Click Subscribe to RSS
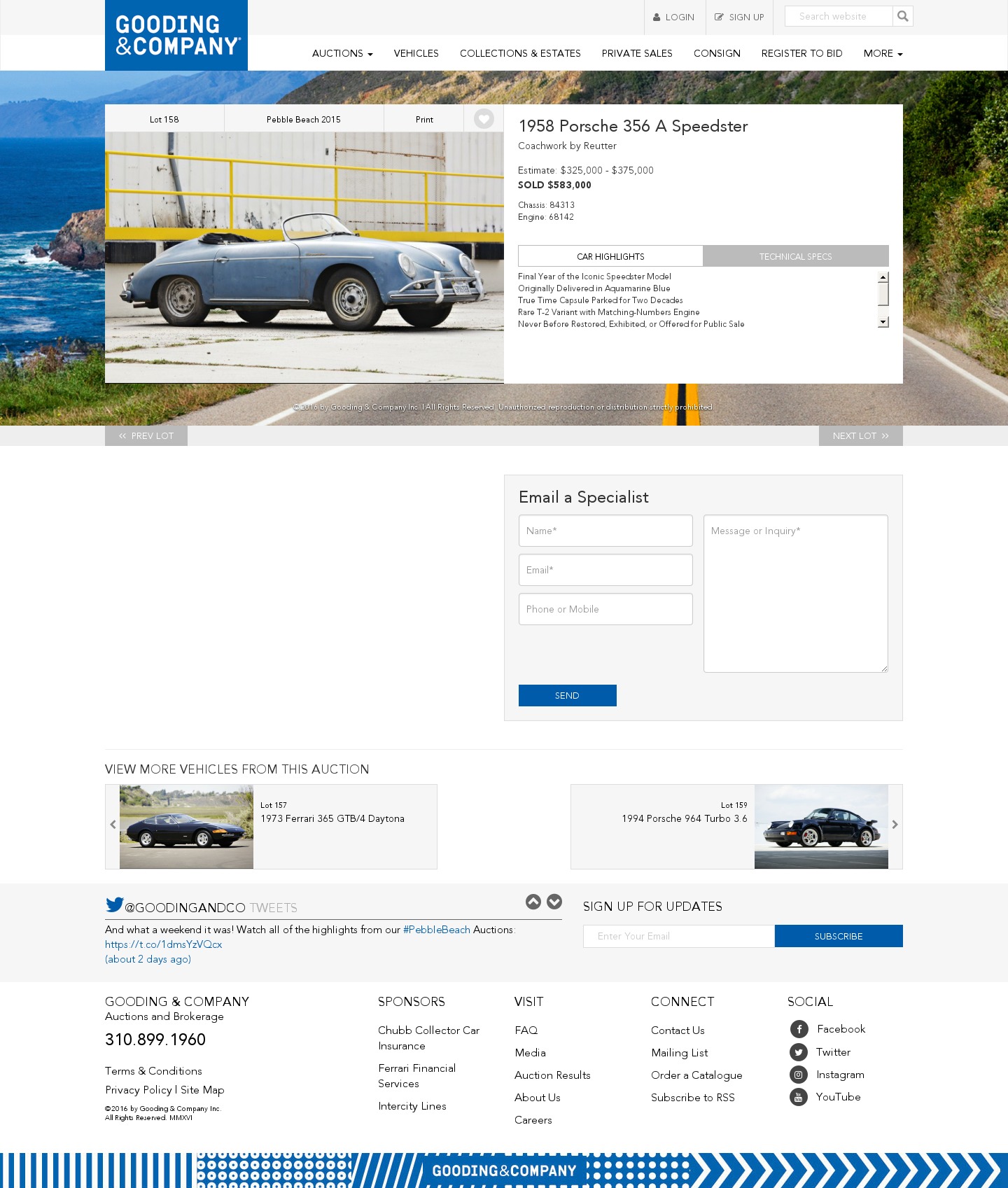Screen dimensions: 1008x1188 pos(693,1098)
